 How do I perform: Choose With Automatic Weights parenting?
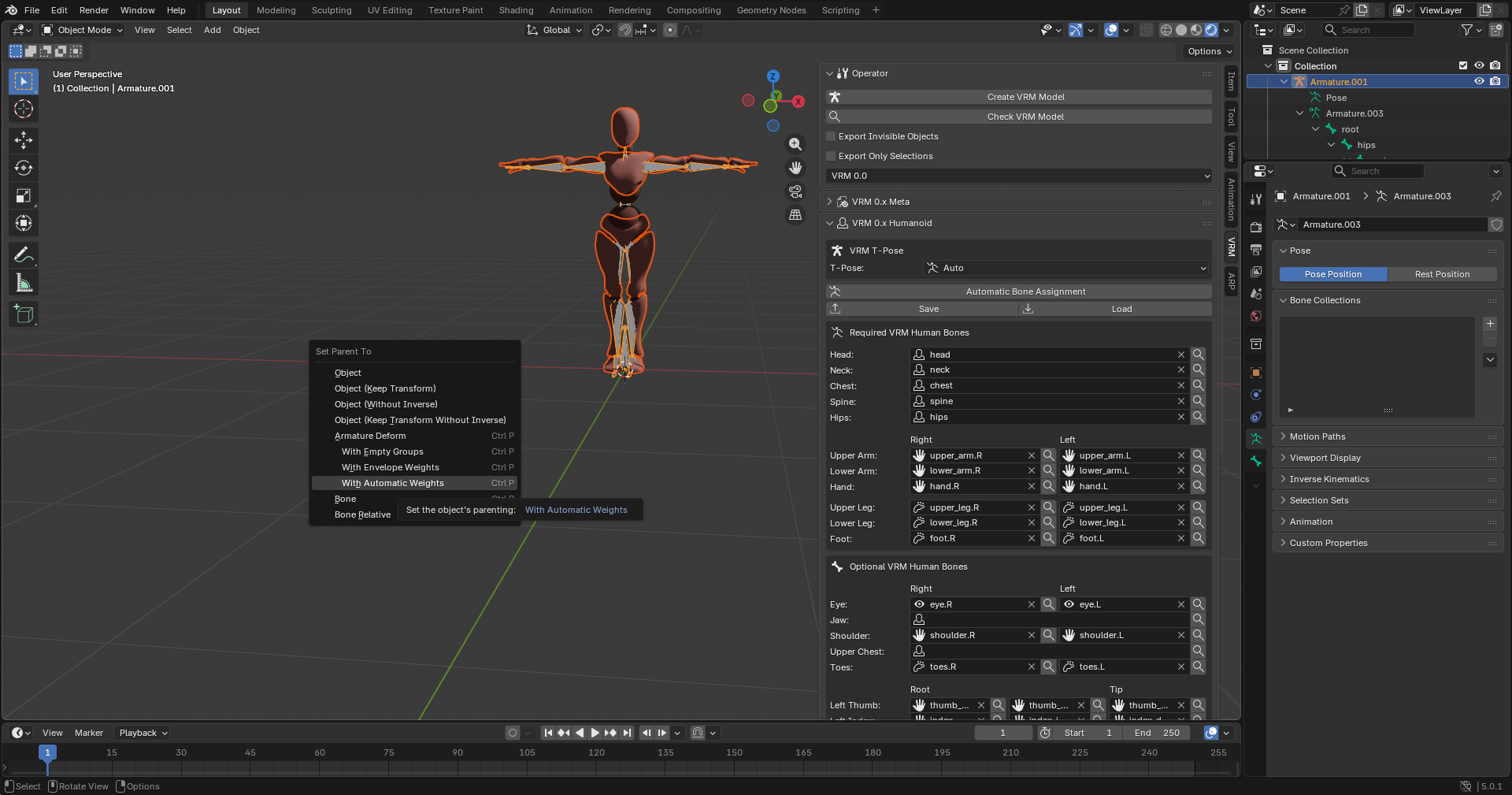coord(414,483)
